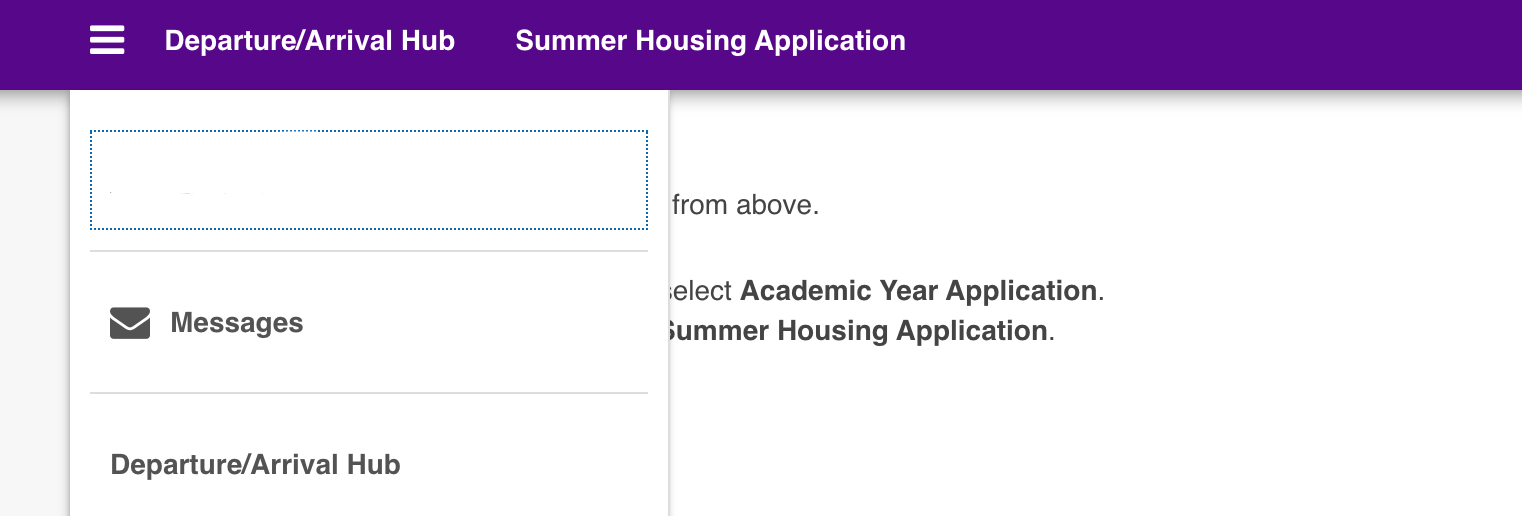Screen dimensions: 1522x516
Task: Go to Summer Housing Application in the header
Action: pos(710,41)
